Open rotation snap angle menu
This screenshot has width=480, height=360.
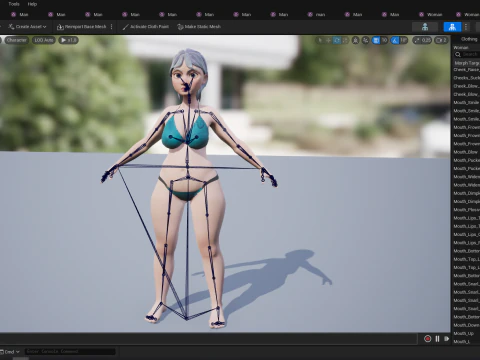tap(404, 40)
